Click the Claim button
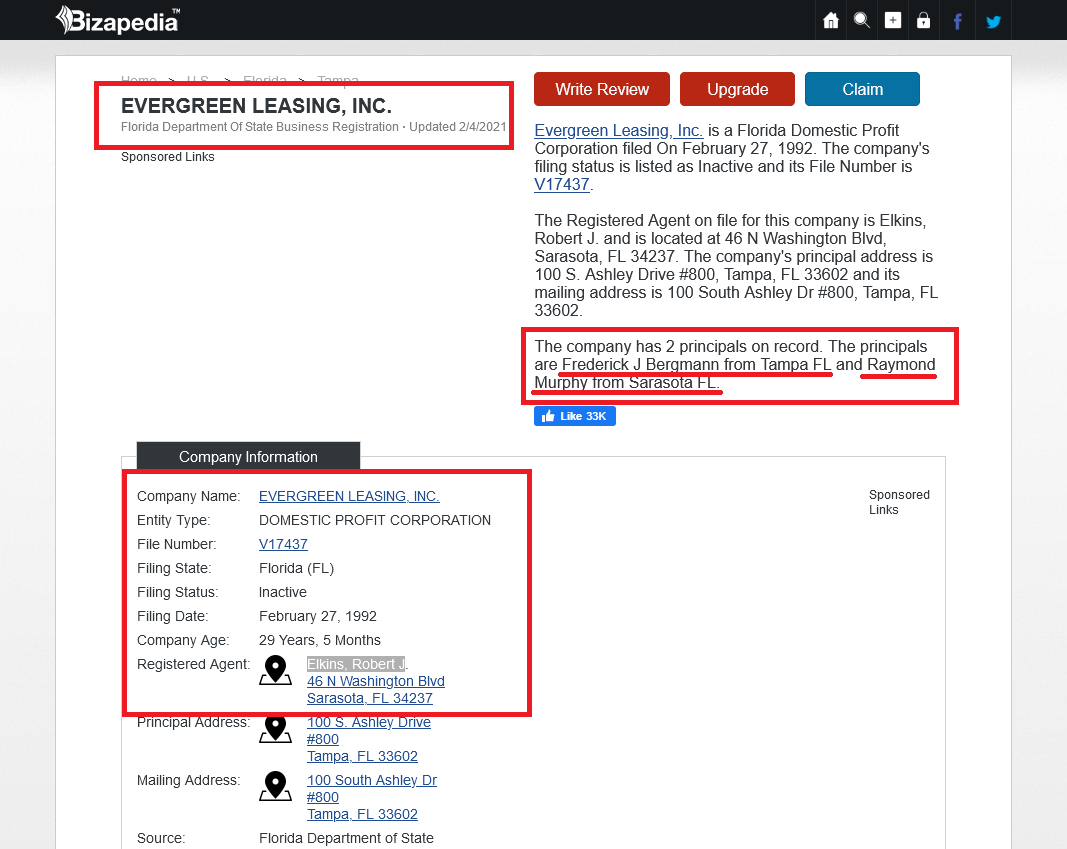1067x849 pixels. (862, 89)
